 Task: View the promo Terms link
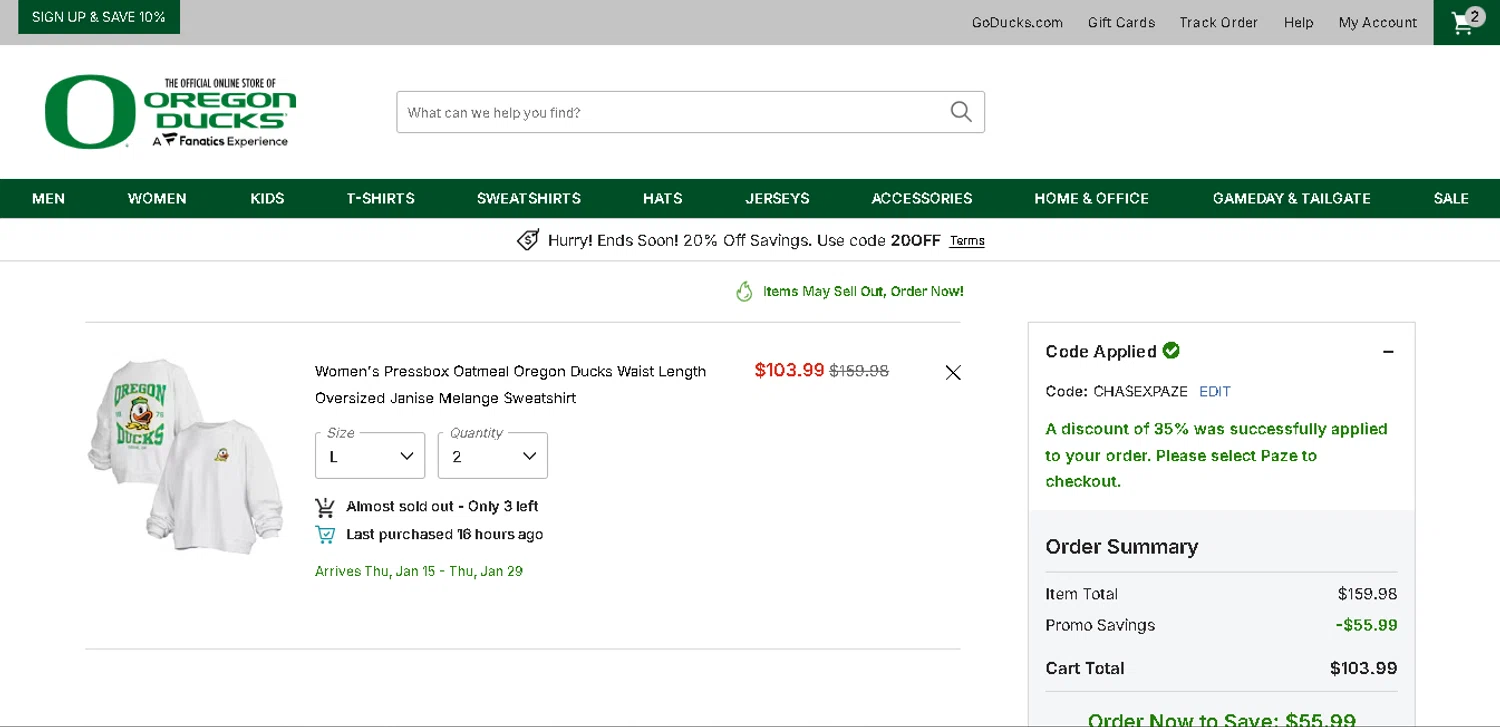point(967,241)
